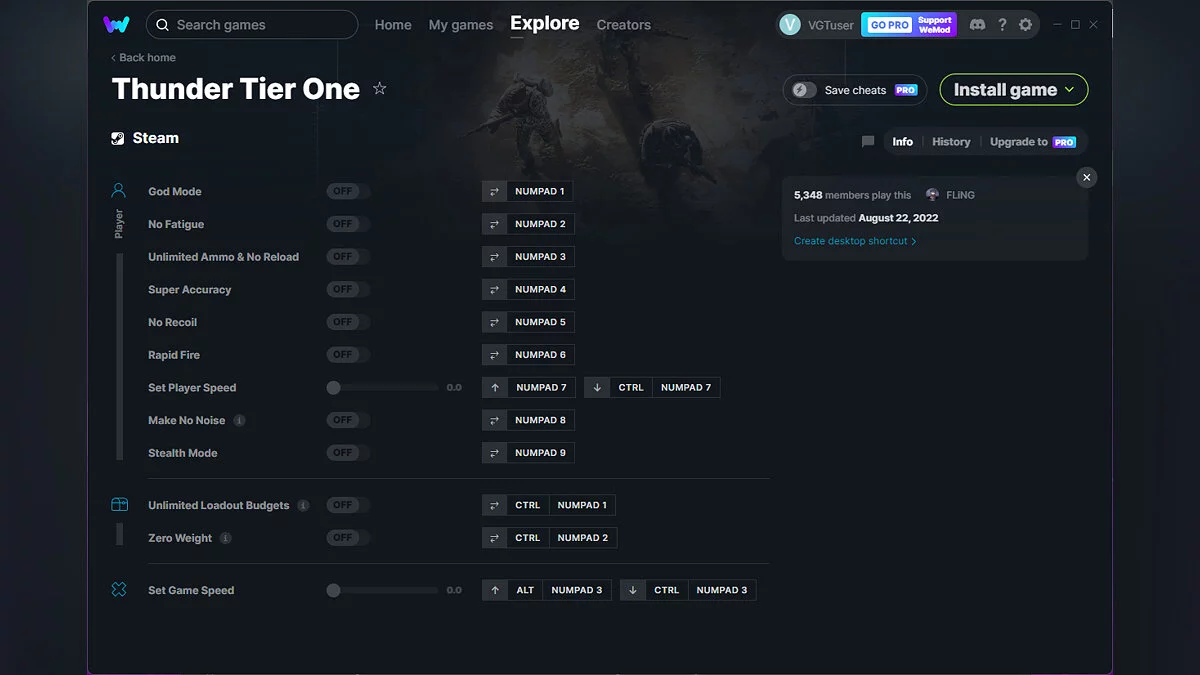Open the Home tab
Image resolution: width=1200 pixels, height=675 pixels.
tap(393, 25)
